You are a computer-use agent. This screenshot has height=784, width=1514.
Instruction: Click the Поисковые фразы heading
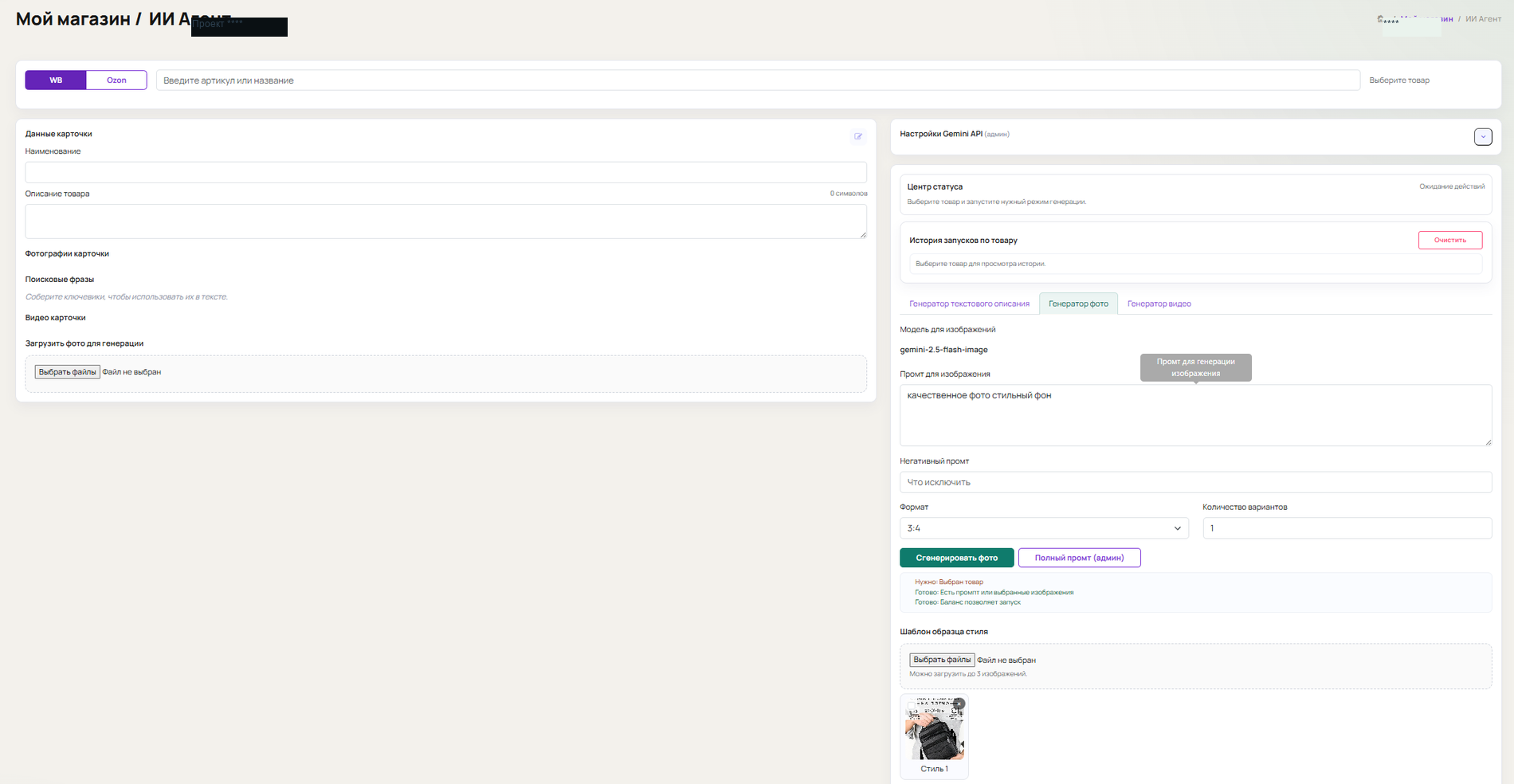click(x=60, y=280)
